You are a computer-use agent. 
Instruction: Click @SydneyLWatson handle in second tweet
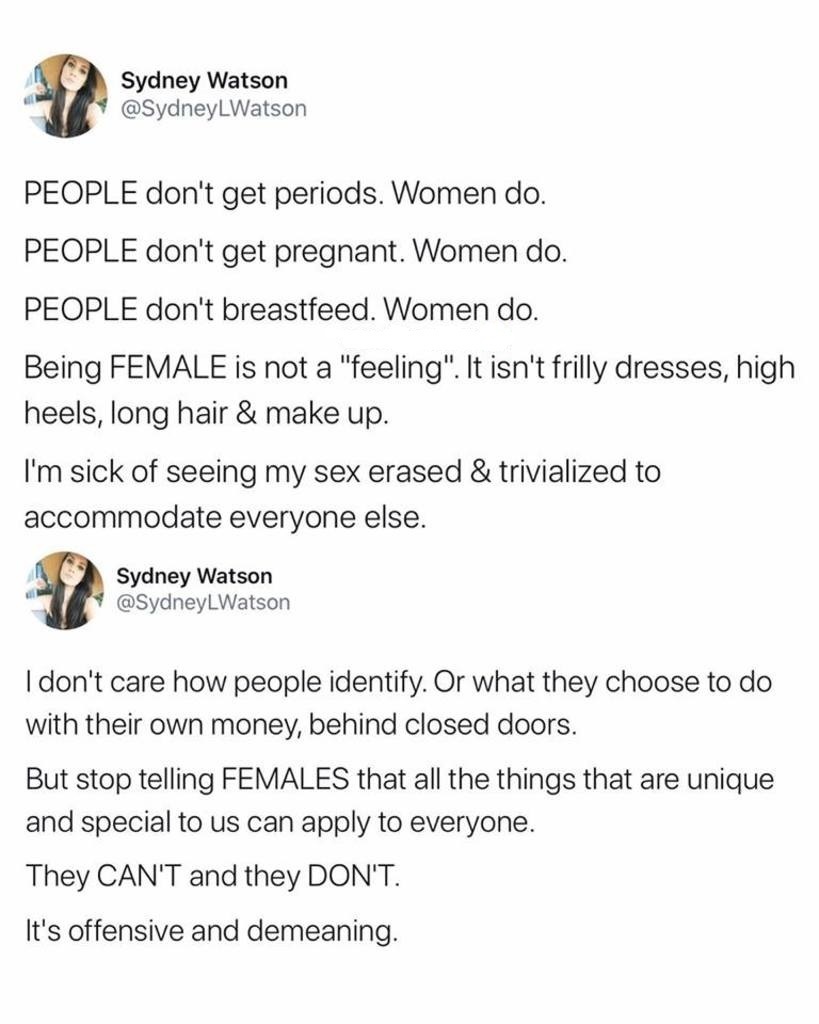click(204, 602)
